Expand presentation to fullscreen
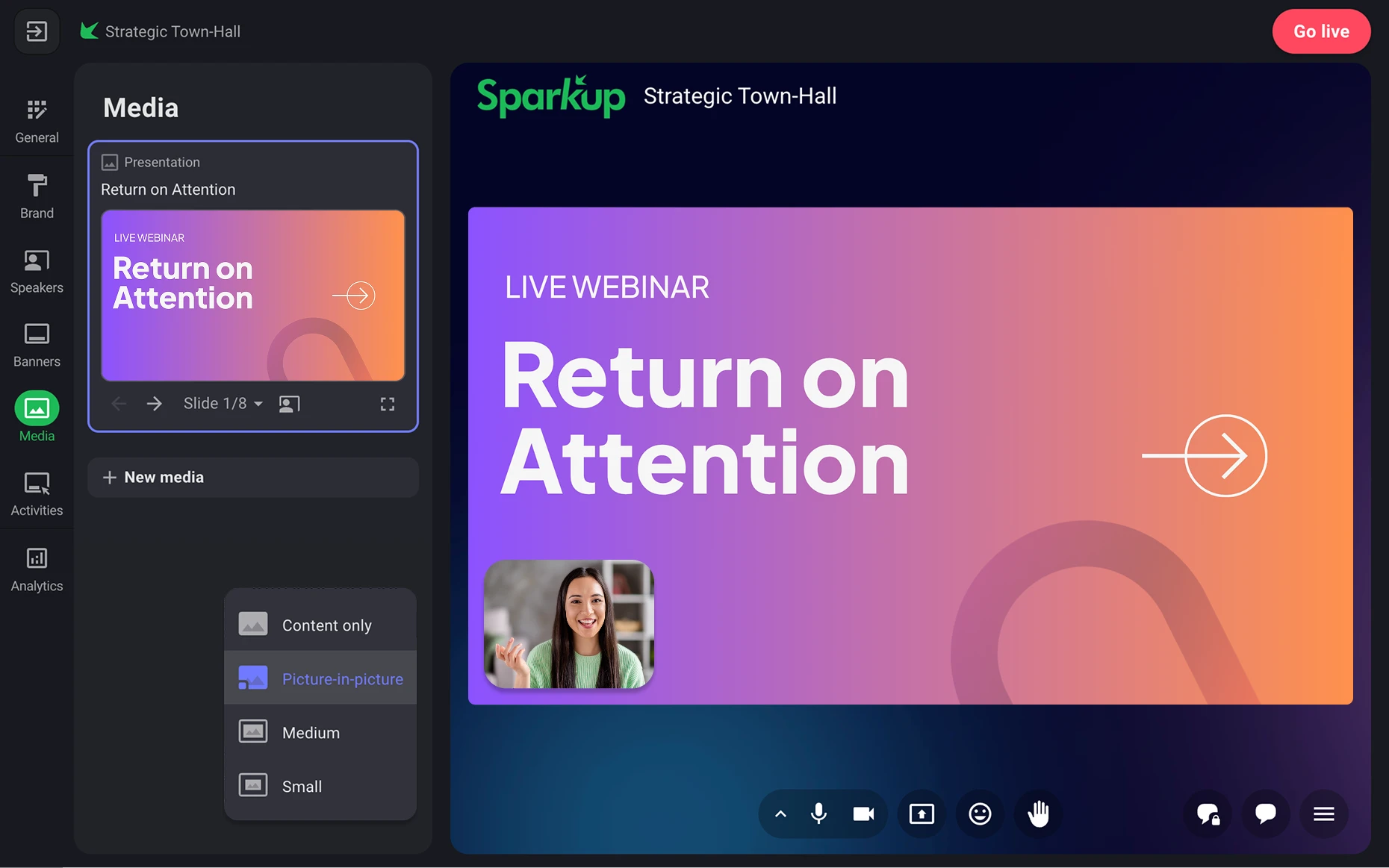Image resolution: width=1389 pixels, height=868 pixels. click(387, 404)
